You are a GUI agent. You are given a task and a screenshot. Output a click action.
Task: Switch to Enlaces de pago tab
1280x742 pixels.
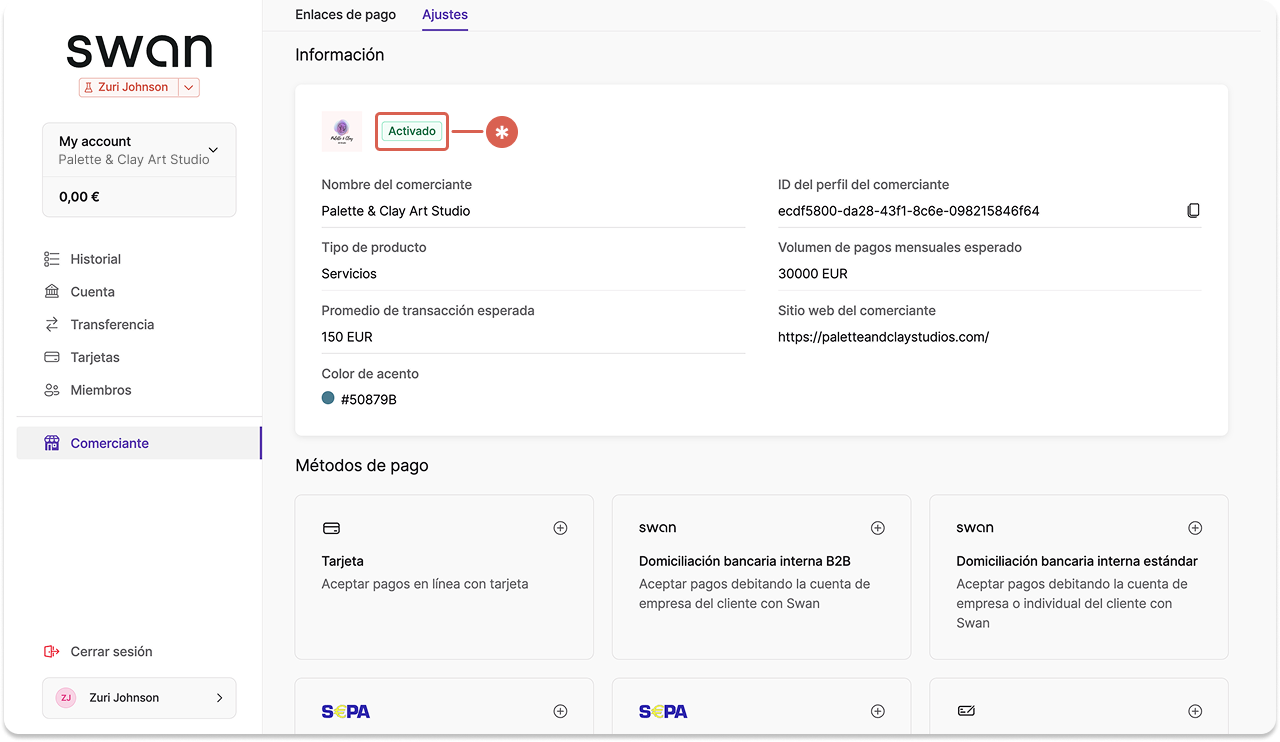pyautogui.click(x=345, y=15)
